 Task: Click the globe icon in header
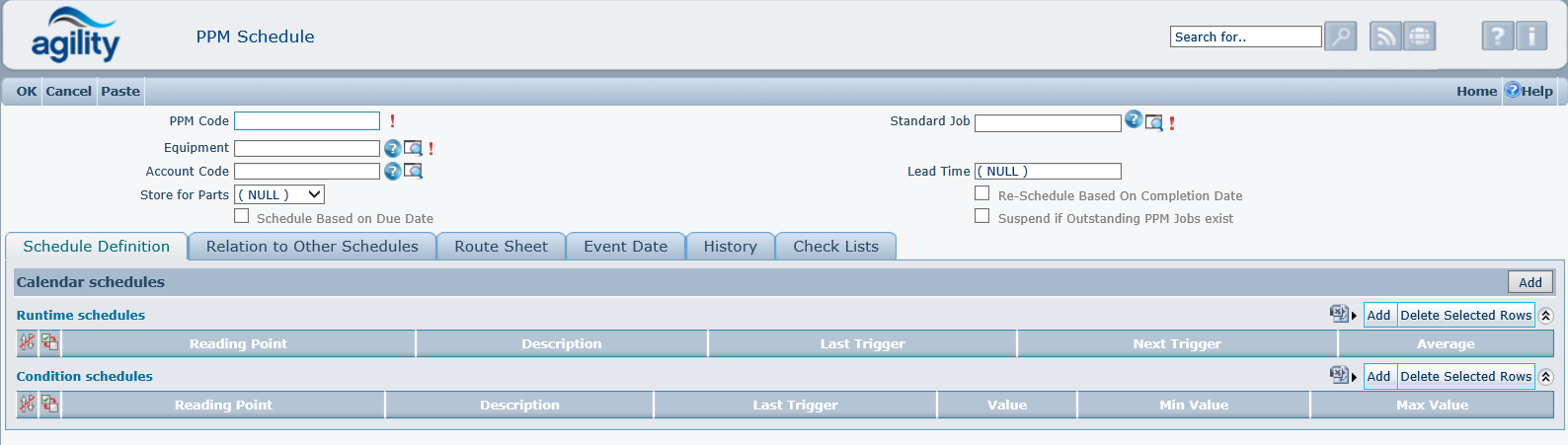pyautogui.click(x=1420, y=37)
